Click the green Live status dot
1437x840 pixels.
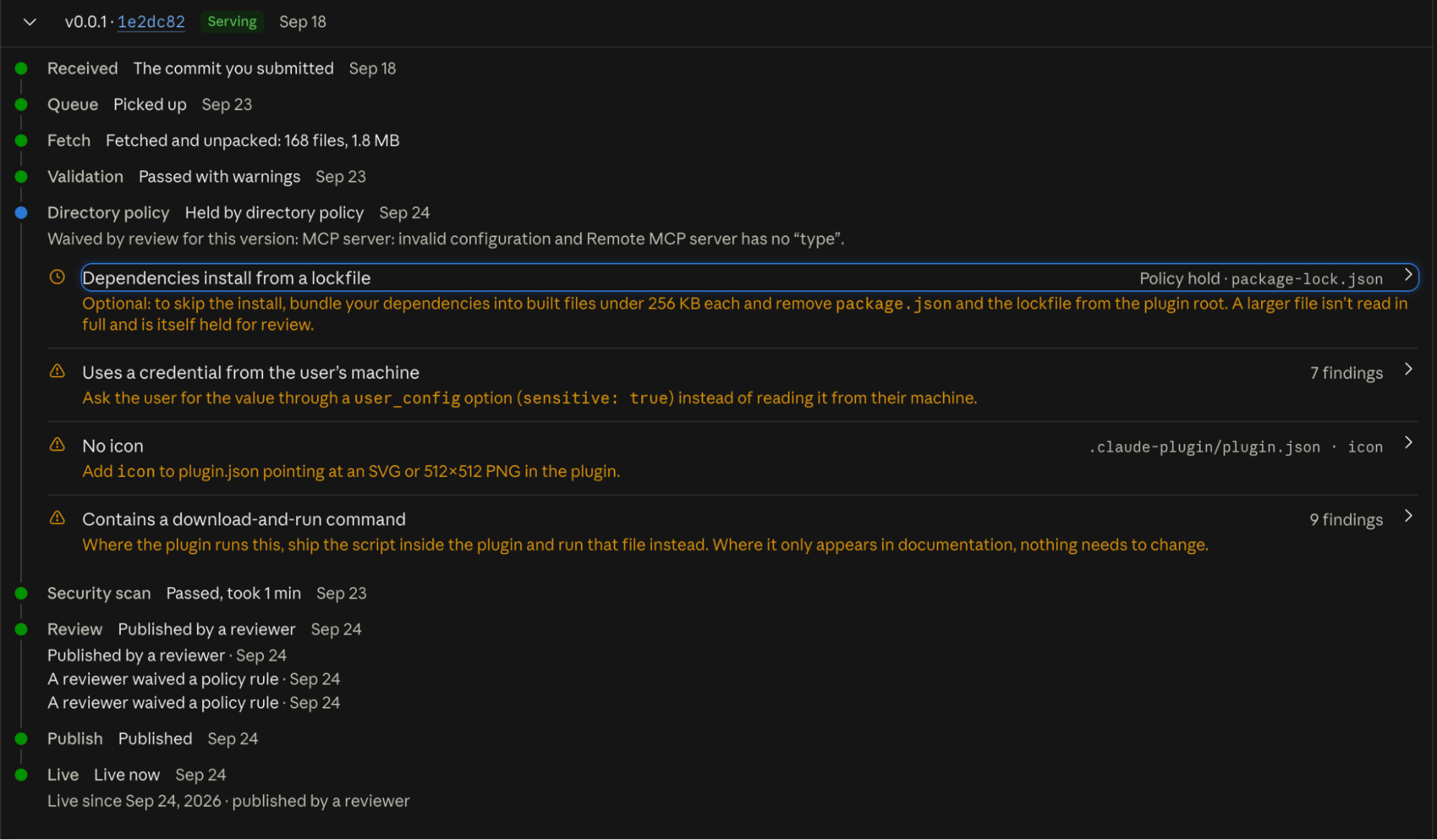click(x=21, y=775)
